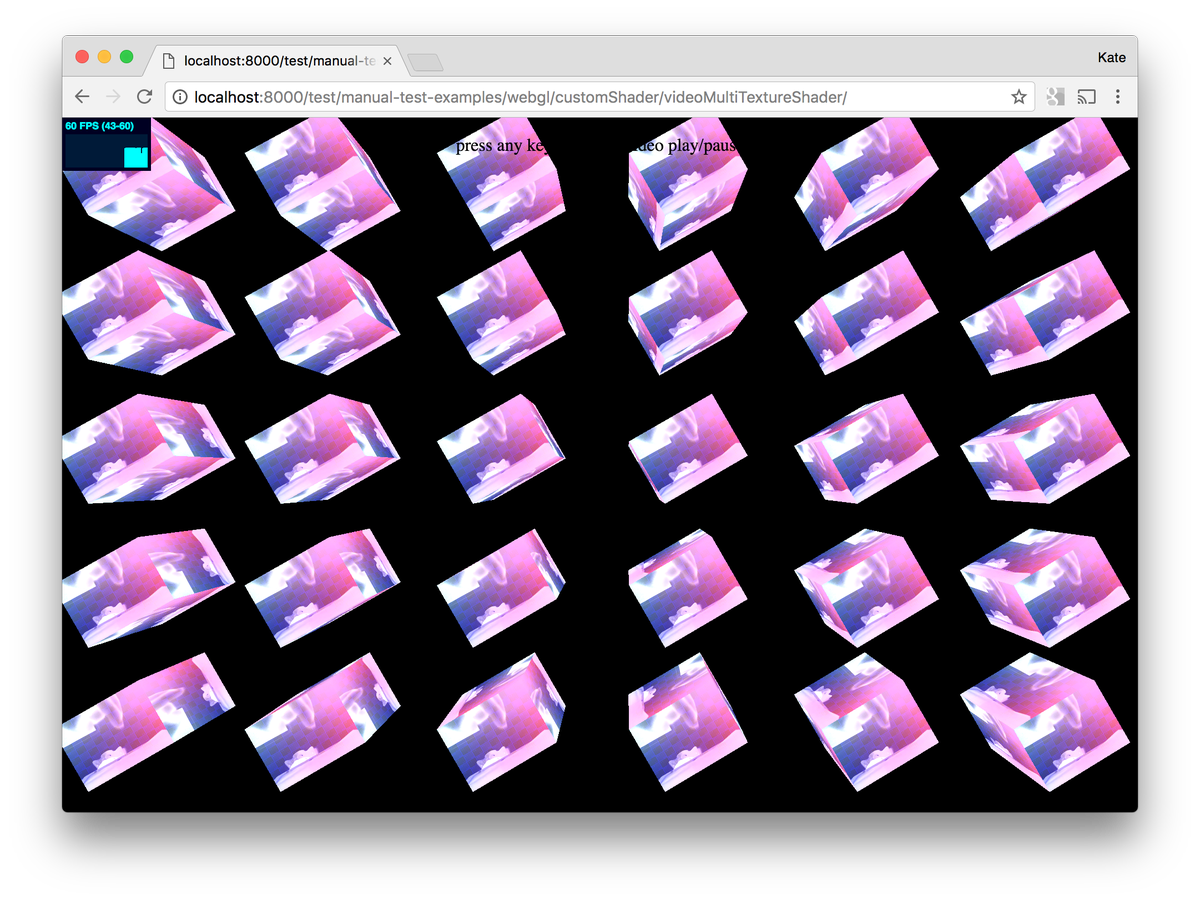Bookmark this page with the star
The width and height of the screenshot is (1200, 901).
(1018, 96)
